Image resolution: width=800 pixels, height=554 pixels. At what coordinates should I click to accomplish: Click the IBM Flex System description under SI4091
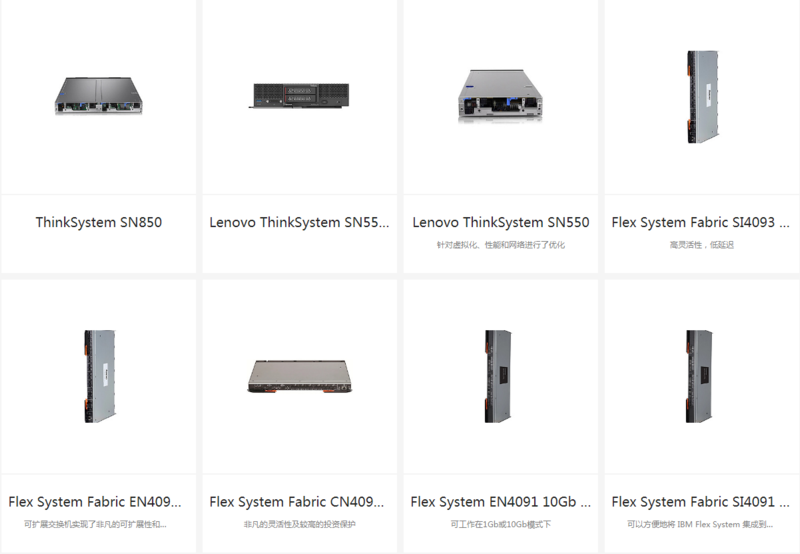click(x=700, y=524)
